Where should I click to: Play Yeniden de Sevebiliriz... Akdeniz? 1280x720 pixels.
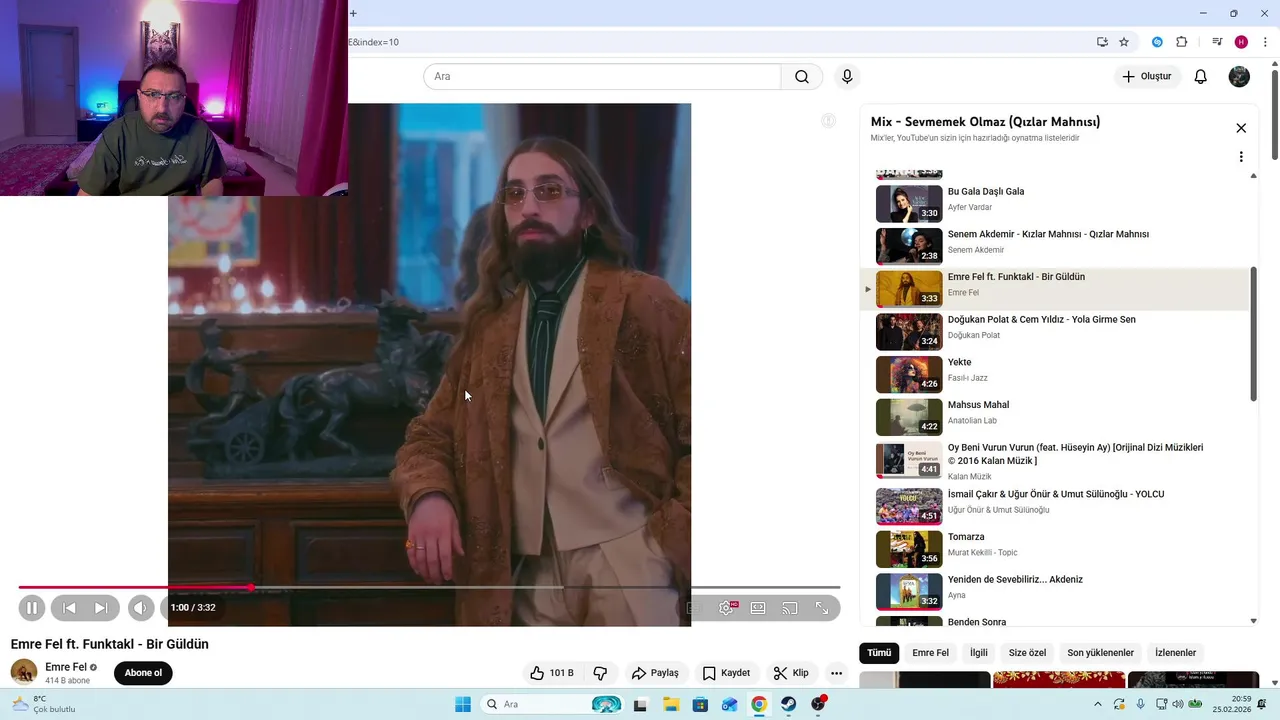click(1056, 592)
